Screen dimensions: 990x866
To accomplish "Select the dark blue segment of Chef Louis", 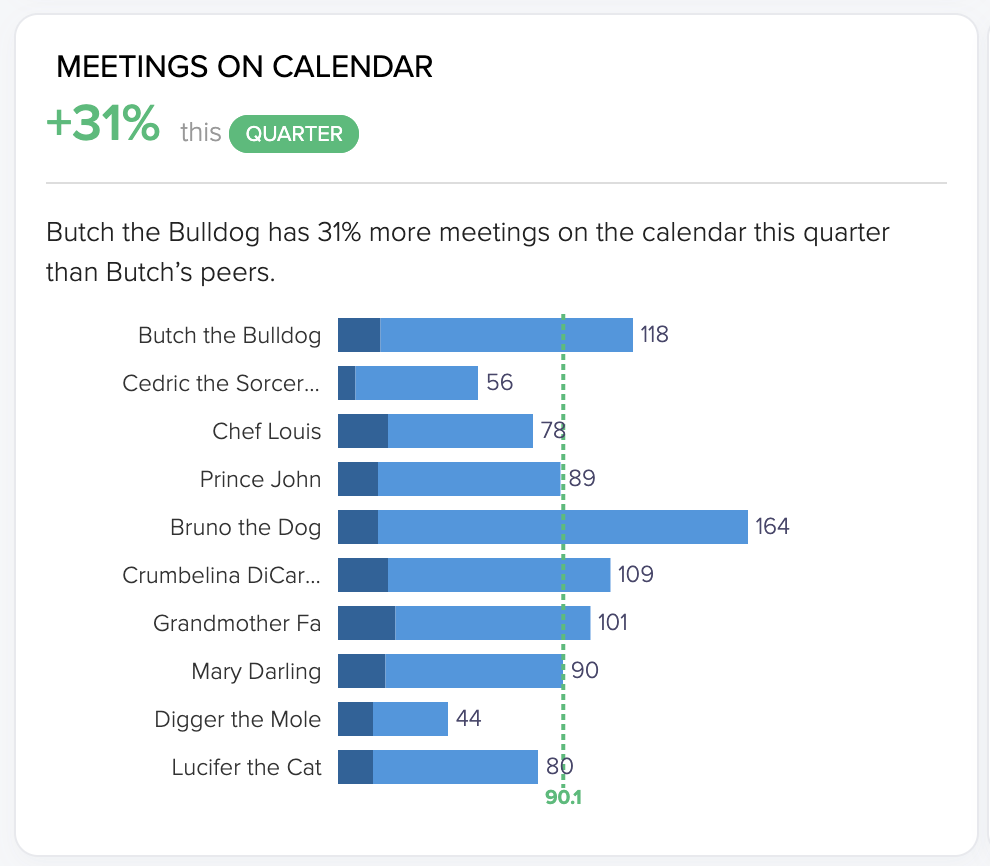I will coord(363,431).
